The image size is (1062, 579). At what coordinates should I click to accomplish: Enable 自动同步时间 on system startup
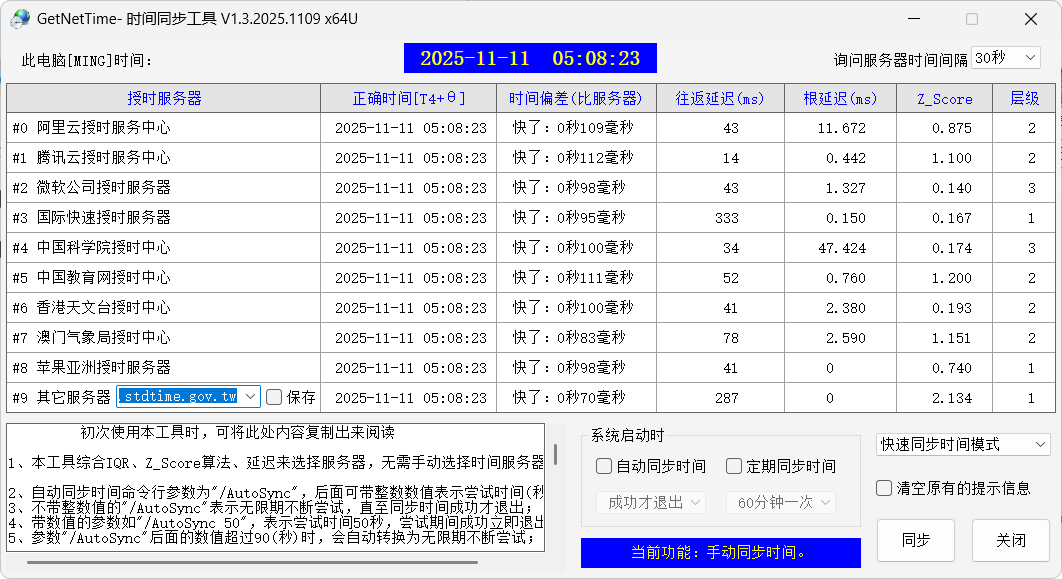coord(604,465)
